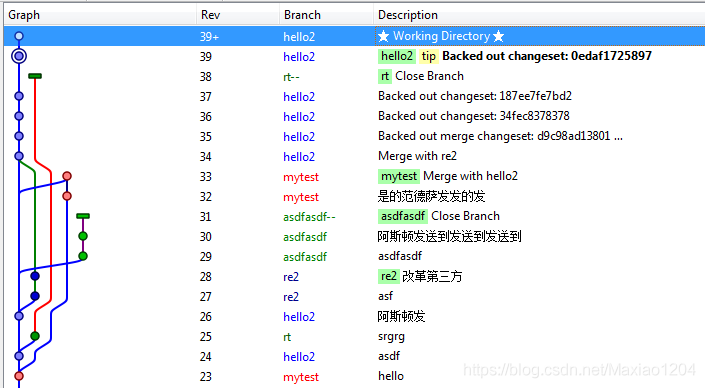The height and width of the screenshot is (388, 705).
Task: Click the mytest tag on revision 33
Action: pos(399,176)
